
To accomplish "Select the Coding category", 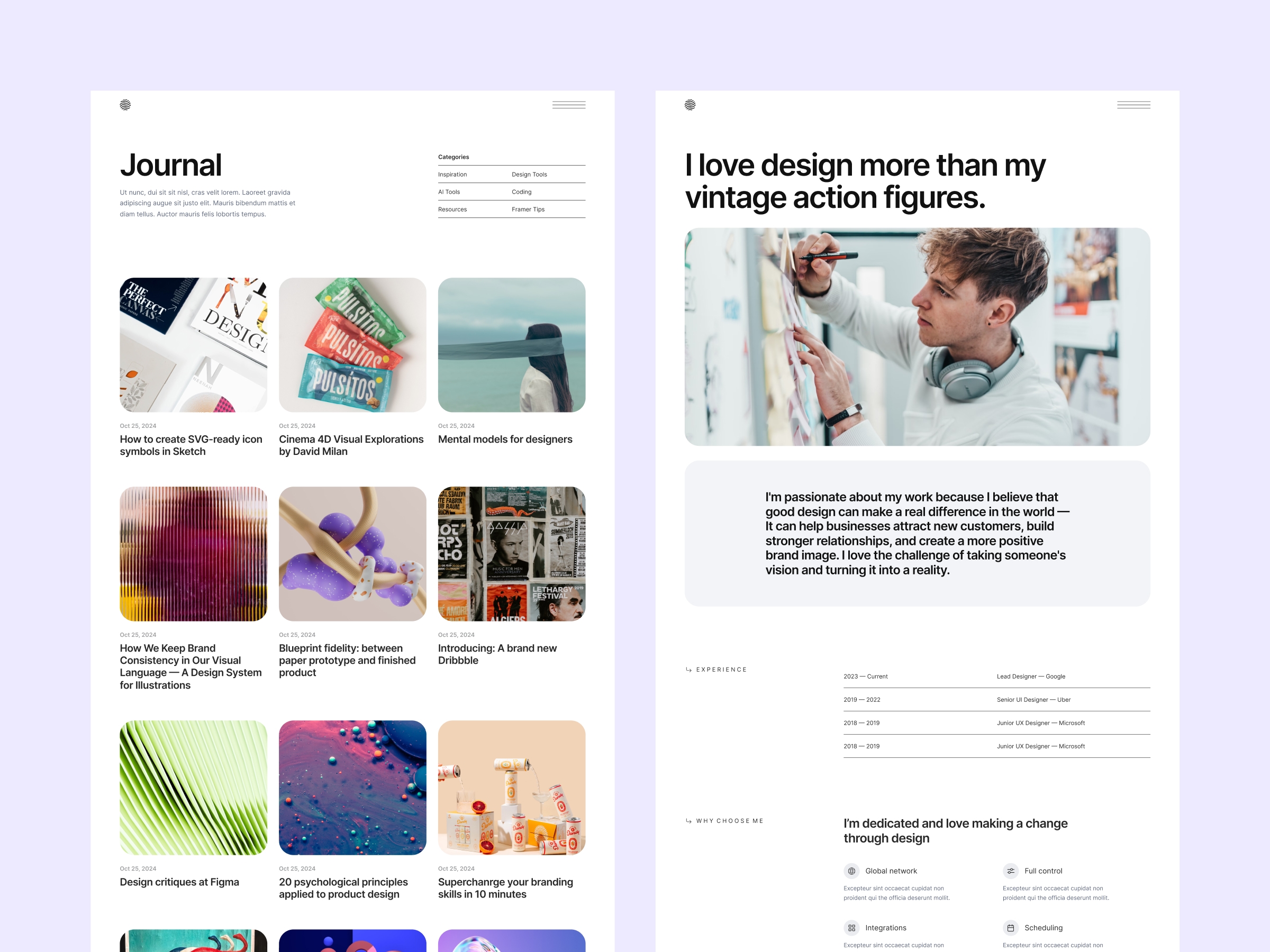I will (x=521, y=191).
